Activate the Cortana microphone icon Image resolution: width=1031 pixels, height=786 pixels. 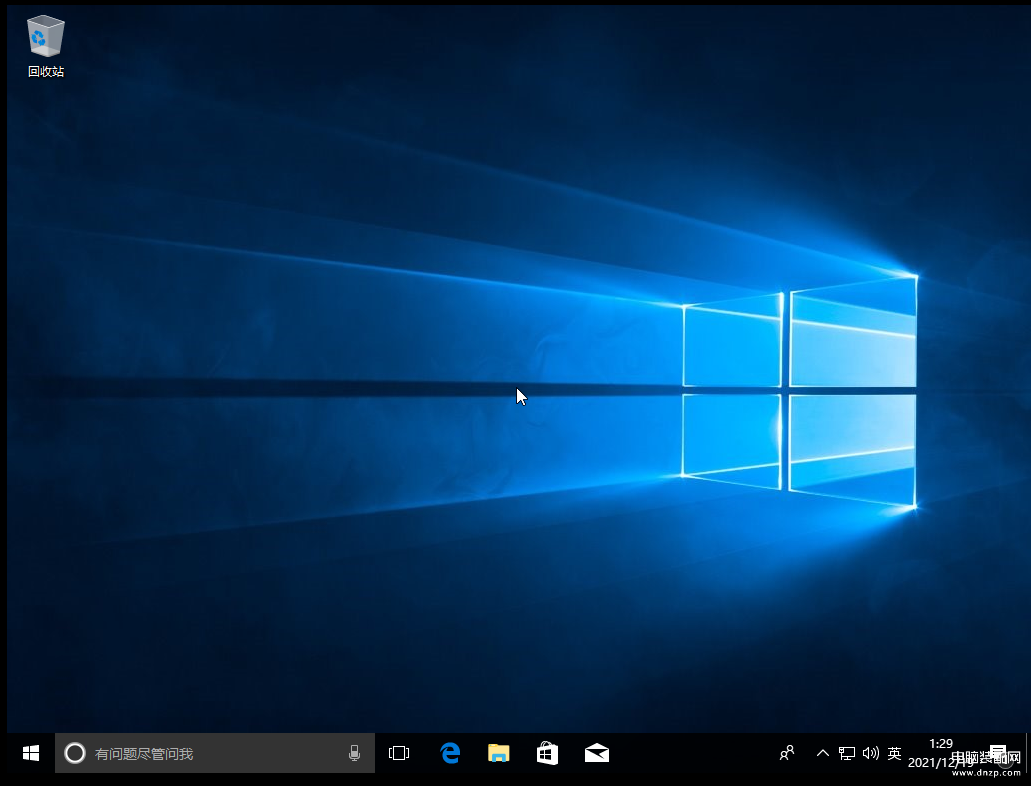coord(354,753)
